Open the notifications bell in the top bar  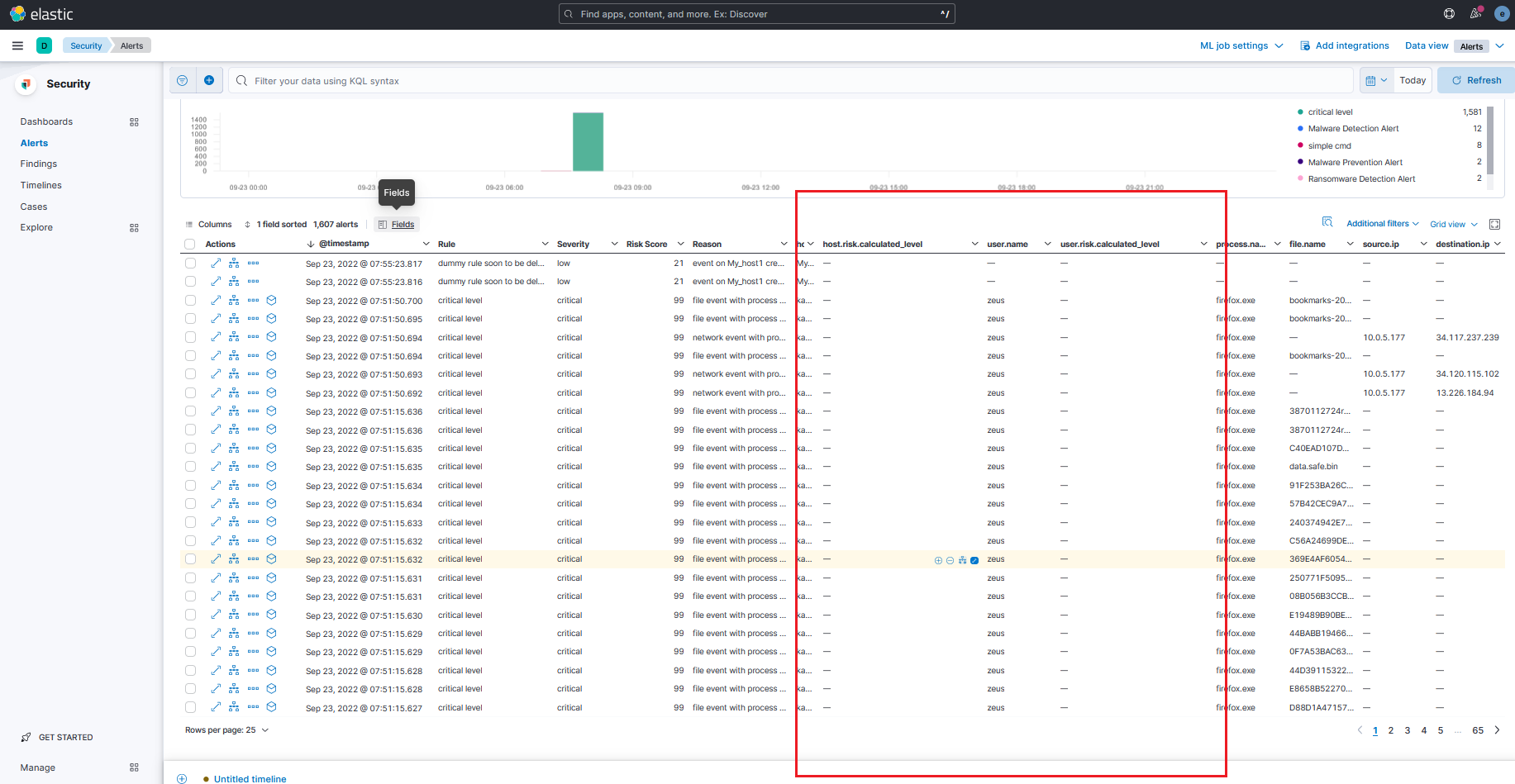[x=1475, y=13]
